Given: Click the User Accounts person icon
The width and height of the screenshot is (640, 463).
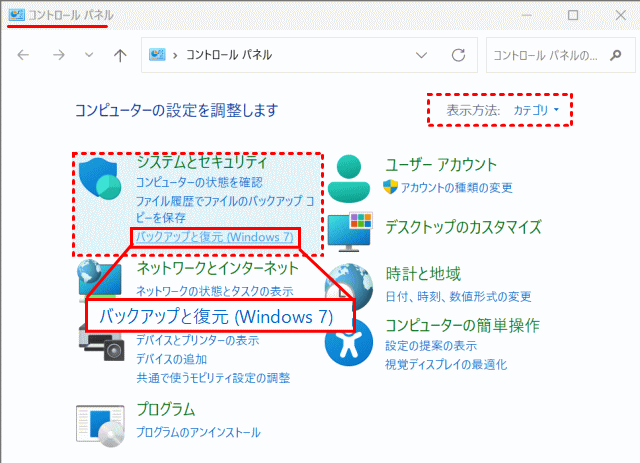Looking at the screenshot, I should click(349, 179).
